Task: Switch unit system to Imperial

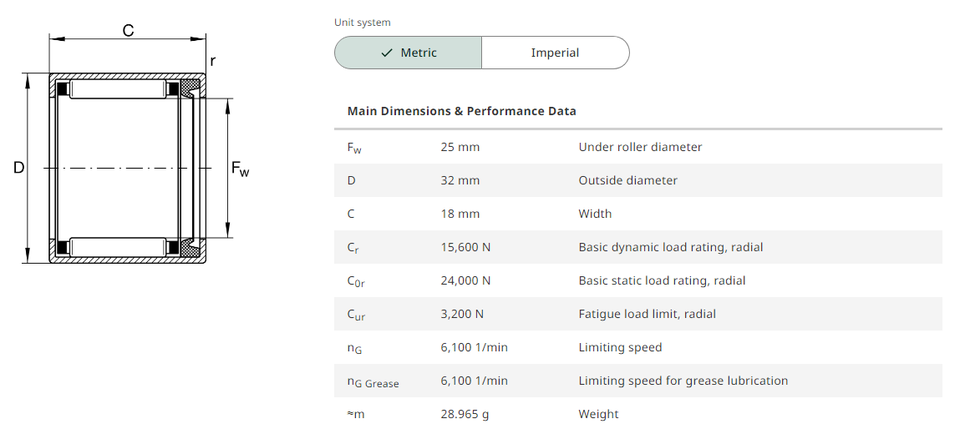Action: (555, 53)
